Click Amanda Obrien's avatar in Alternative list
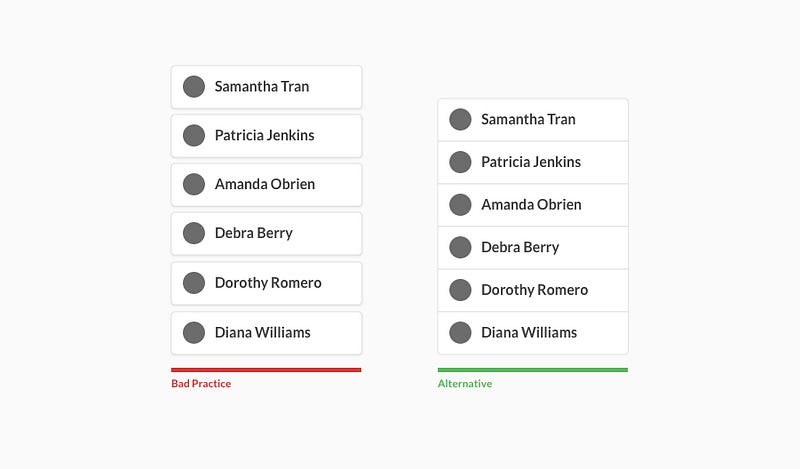 460,204
